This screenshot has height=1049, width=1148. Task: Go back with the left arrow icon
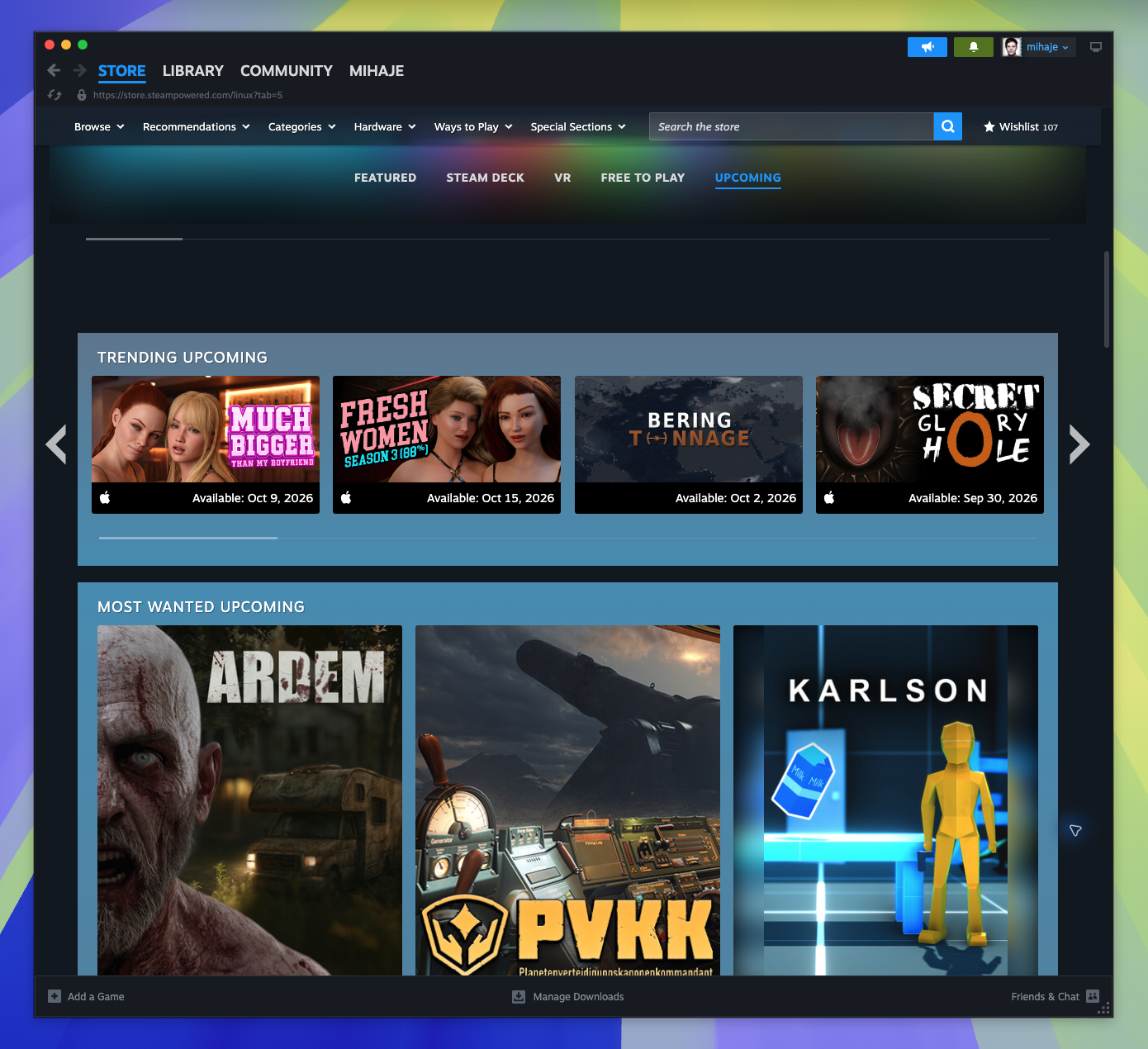click(54, 70)
